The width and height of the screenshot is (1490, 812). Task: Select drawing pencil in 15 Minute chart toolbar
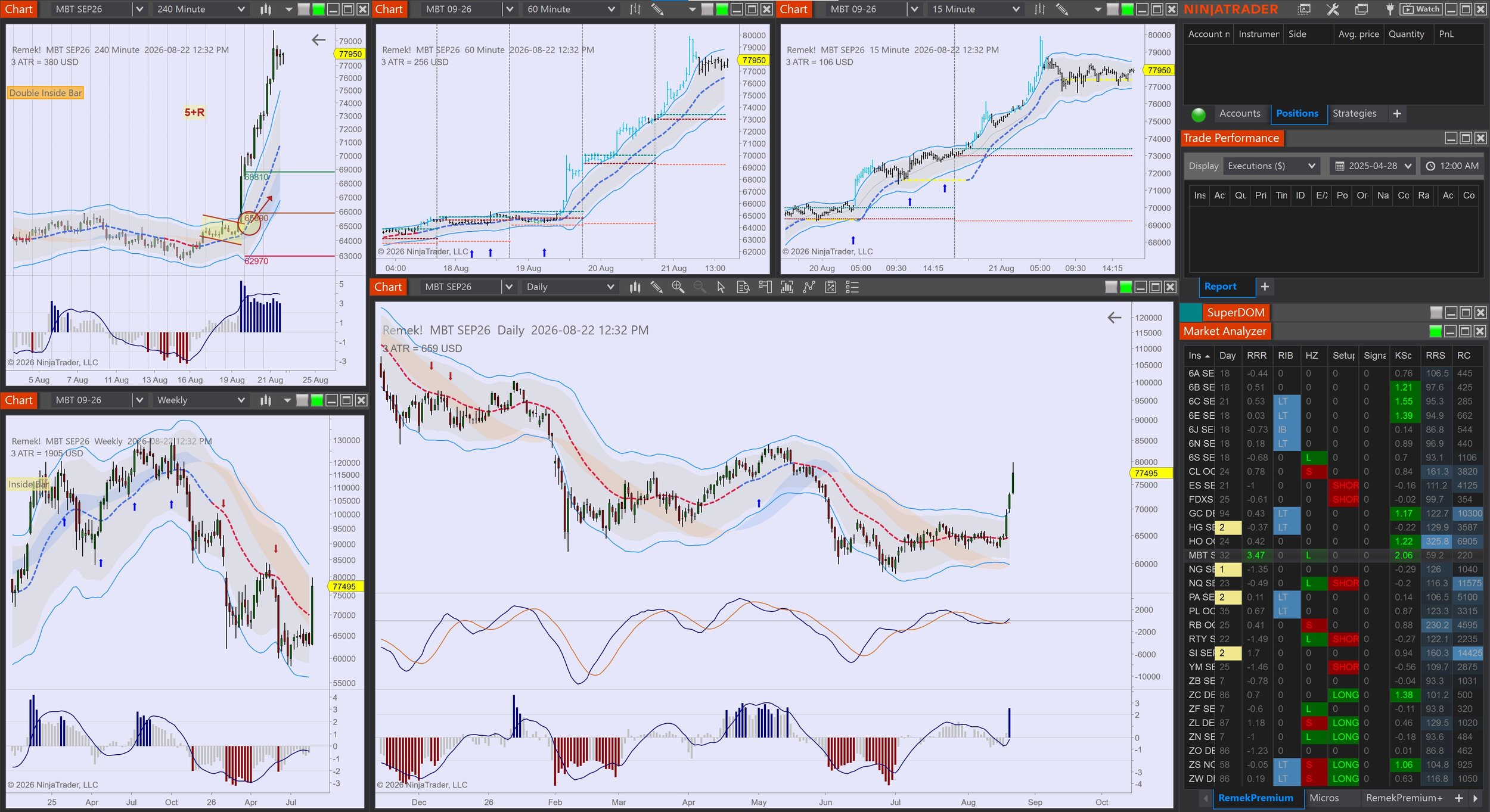1061,10
